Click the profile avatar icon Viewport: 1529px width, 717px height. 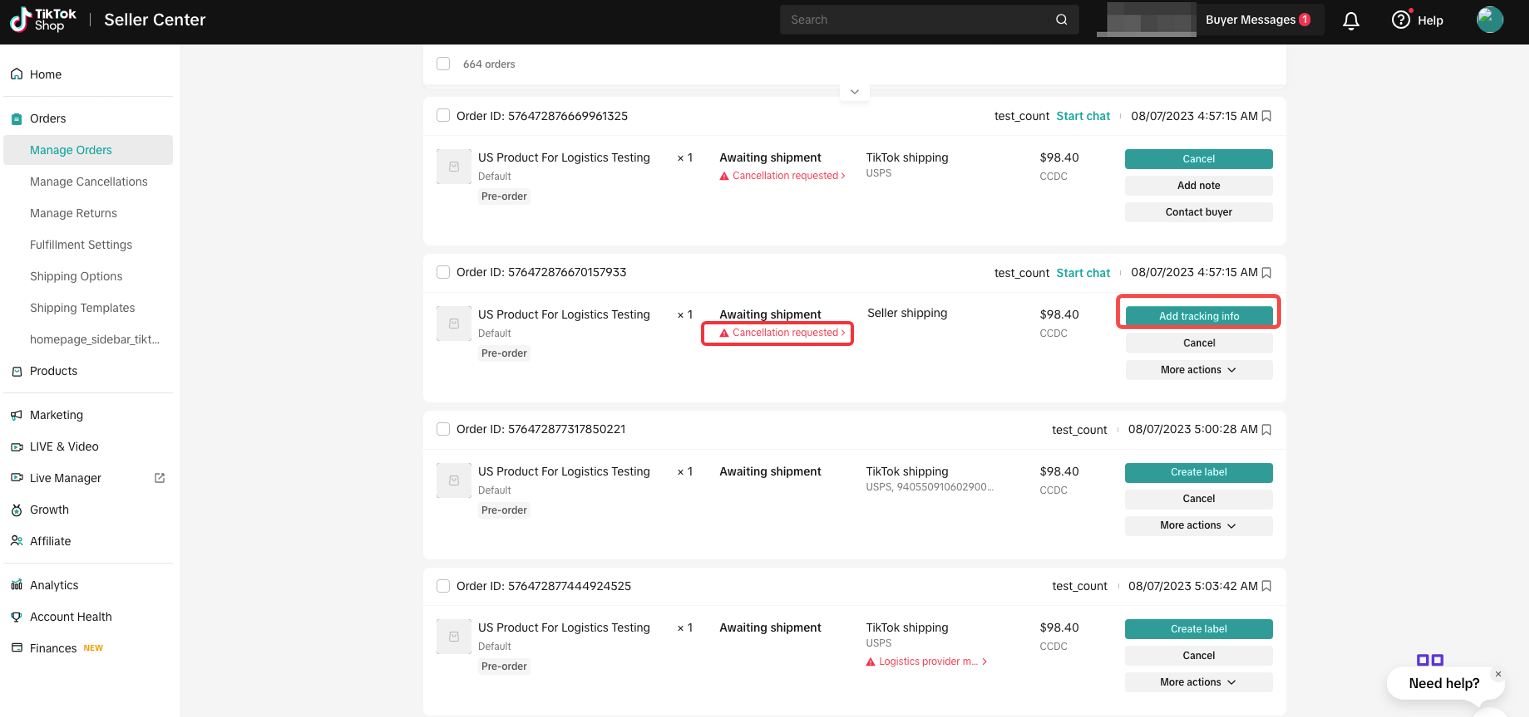pos(1490,20)
